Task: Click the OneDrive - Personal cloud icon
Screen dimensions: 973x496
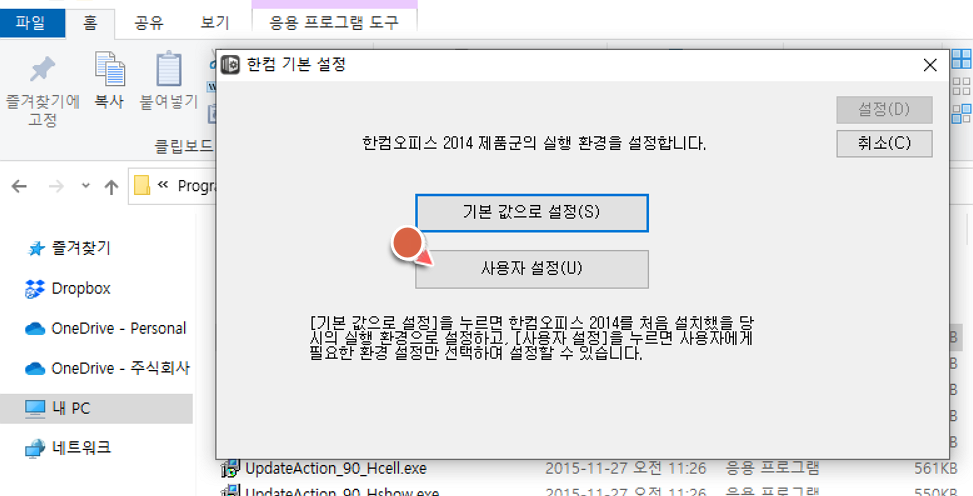Action: point(35,328)
